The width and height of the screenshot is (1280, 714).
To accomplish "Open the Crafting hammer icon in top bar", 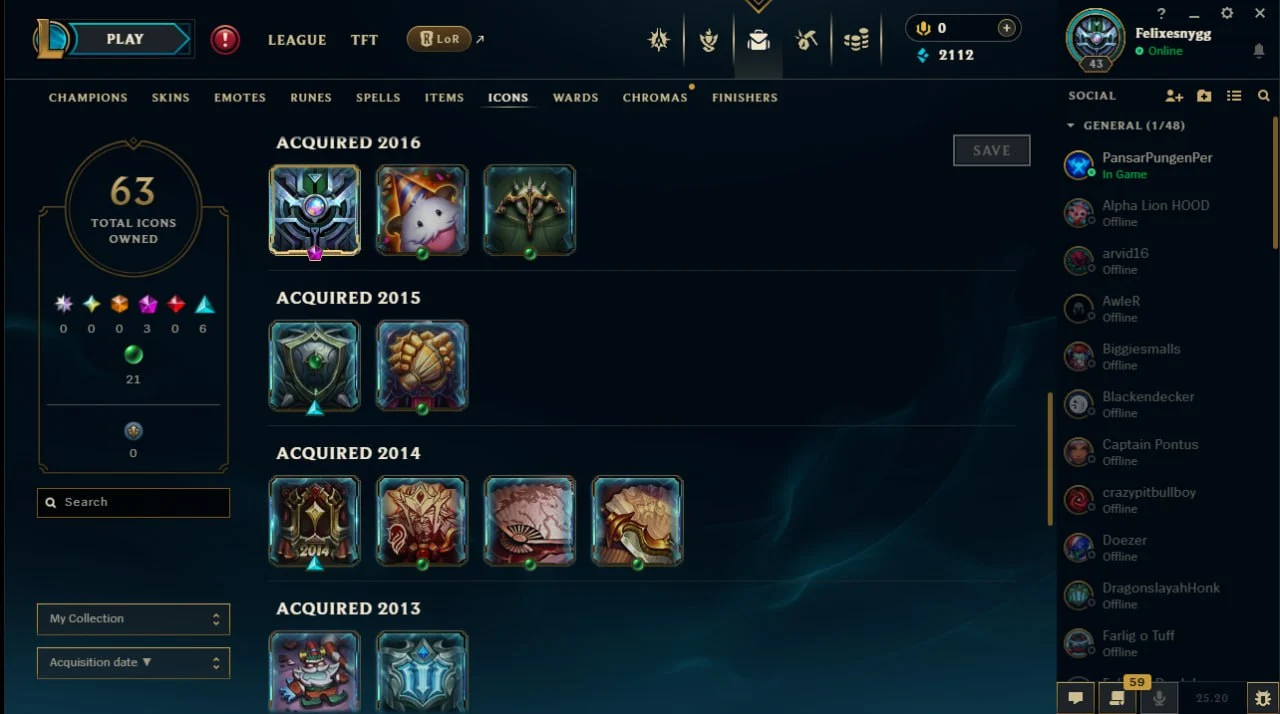I will (806, 40).
